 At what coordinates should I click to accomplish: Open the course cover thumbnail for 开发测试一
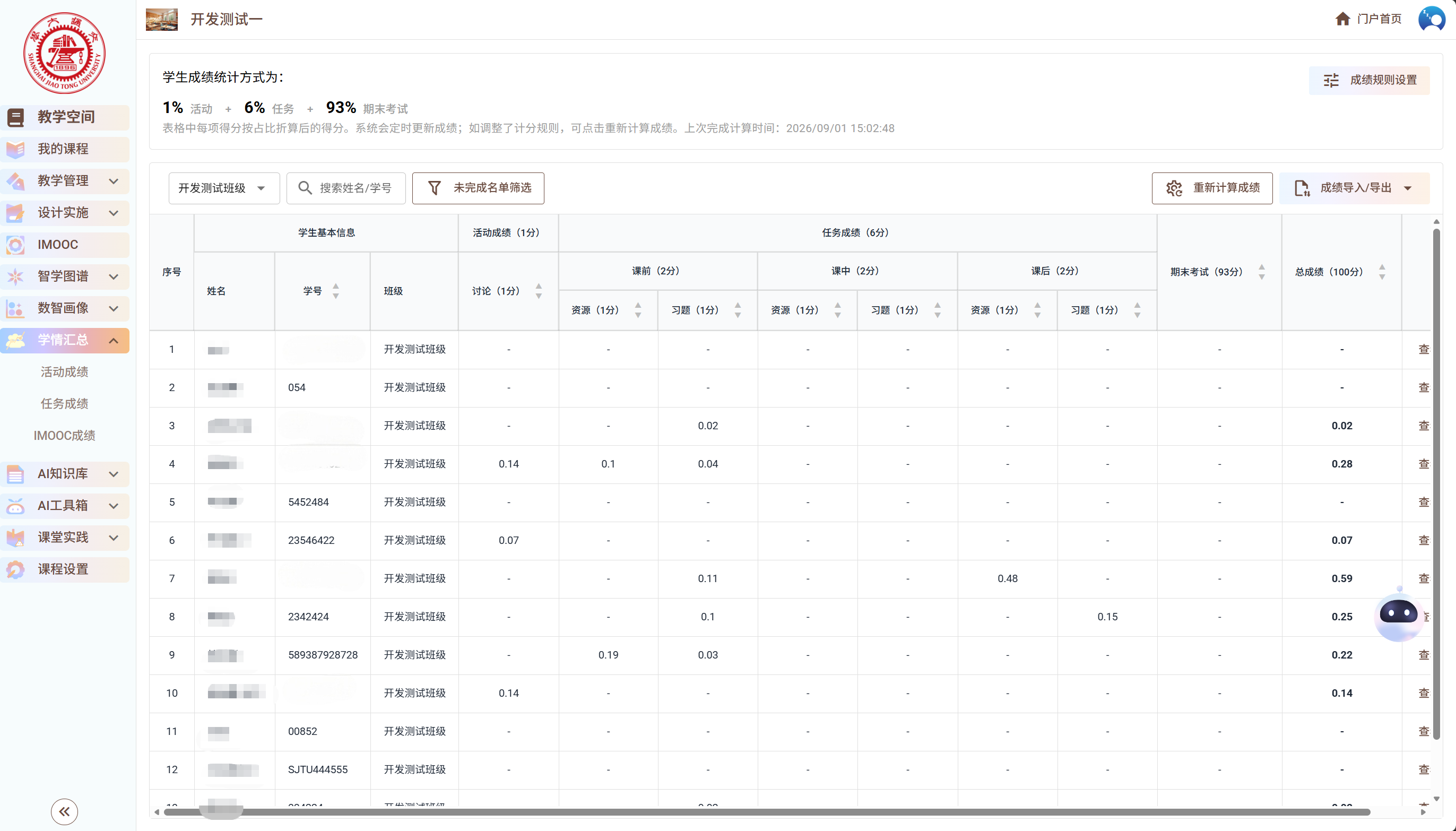[161, 20]
